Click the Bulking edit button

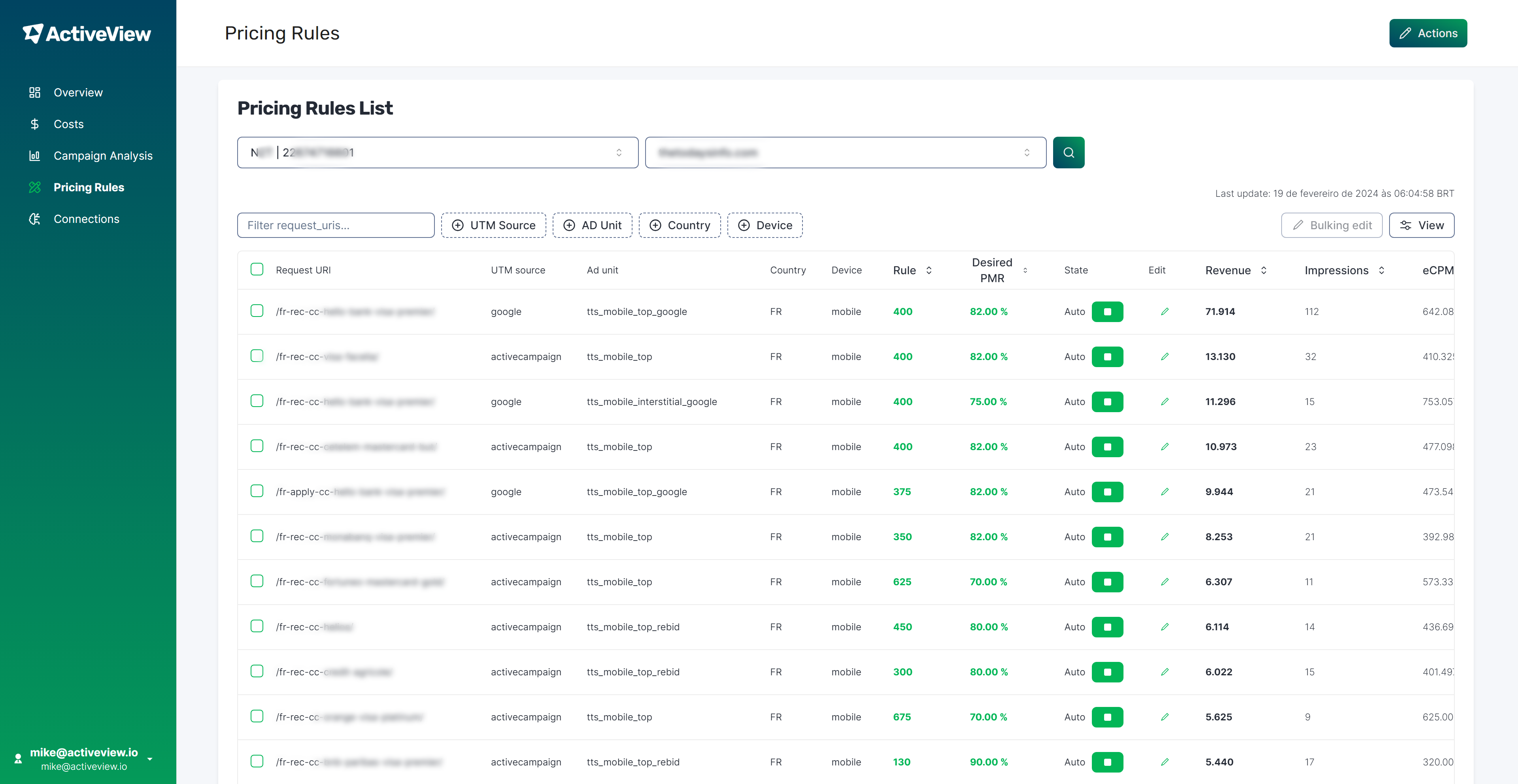pos(1332,225)
